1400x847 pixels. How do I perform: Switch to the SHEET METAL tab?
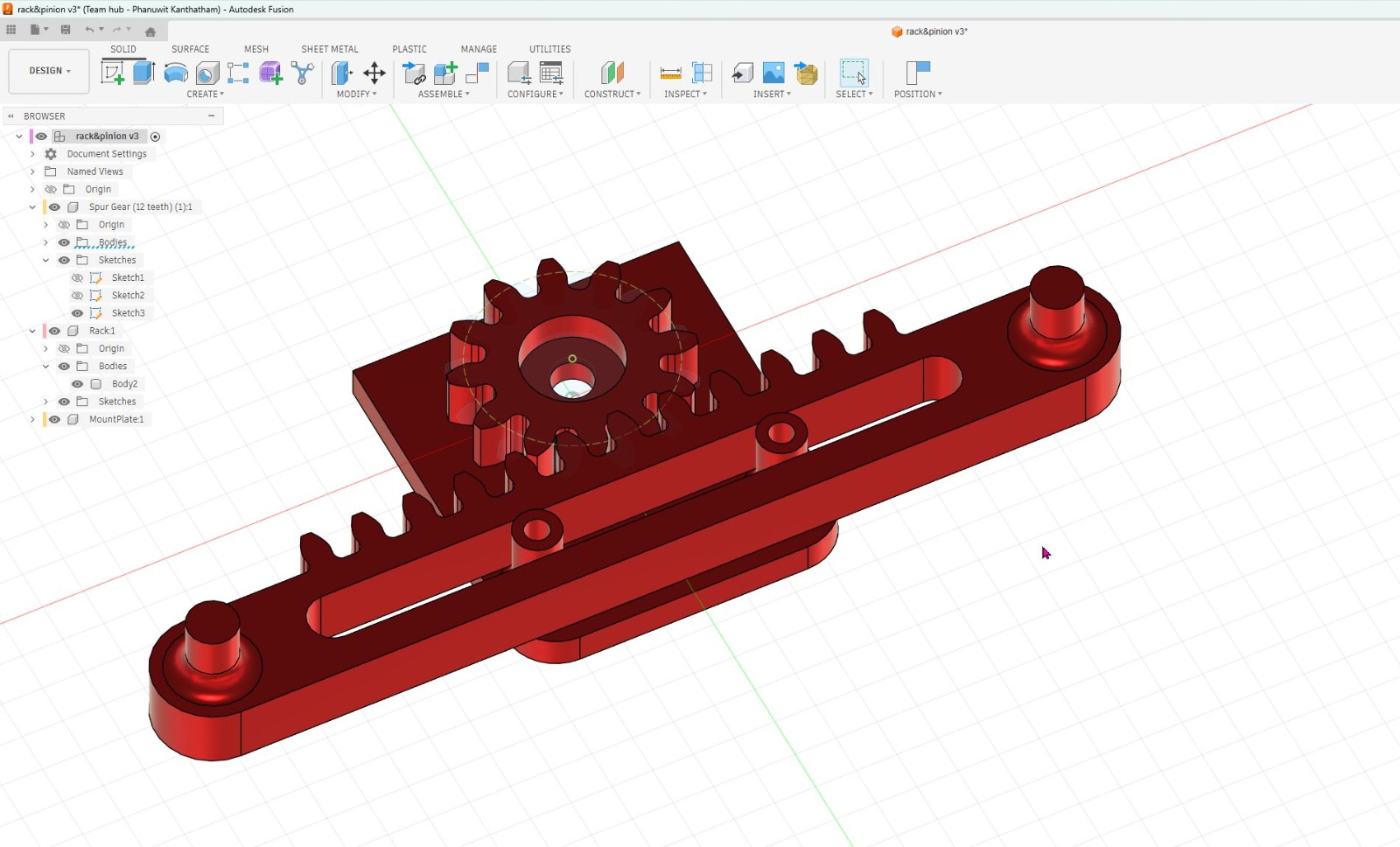(330, 49)
